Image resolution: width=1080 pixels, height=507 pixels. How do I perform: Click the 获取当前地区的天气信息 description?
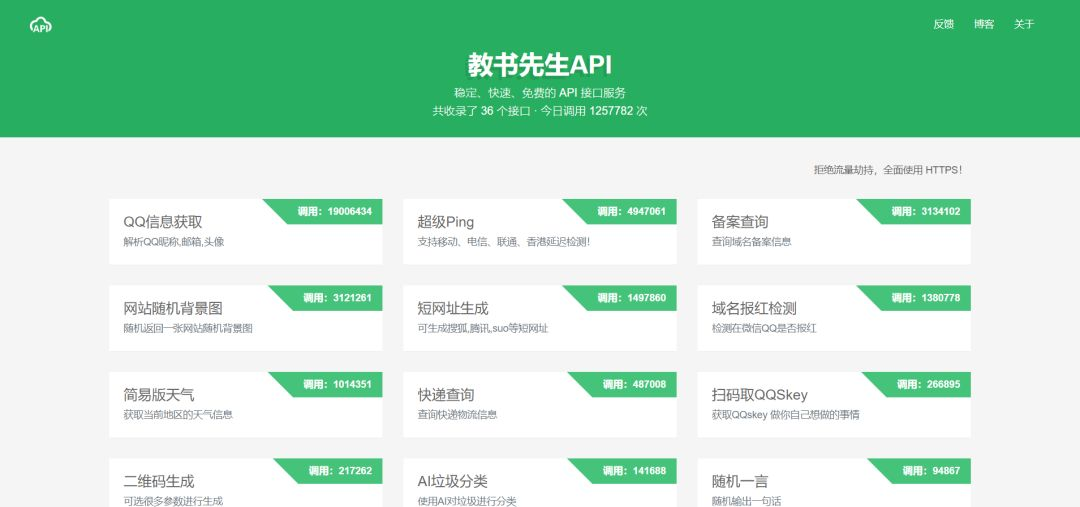tap(178, 415)
